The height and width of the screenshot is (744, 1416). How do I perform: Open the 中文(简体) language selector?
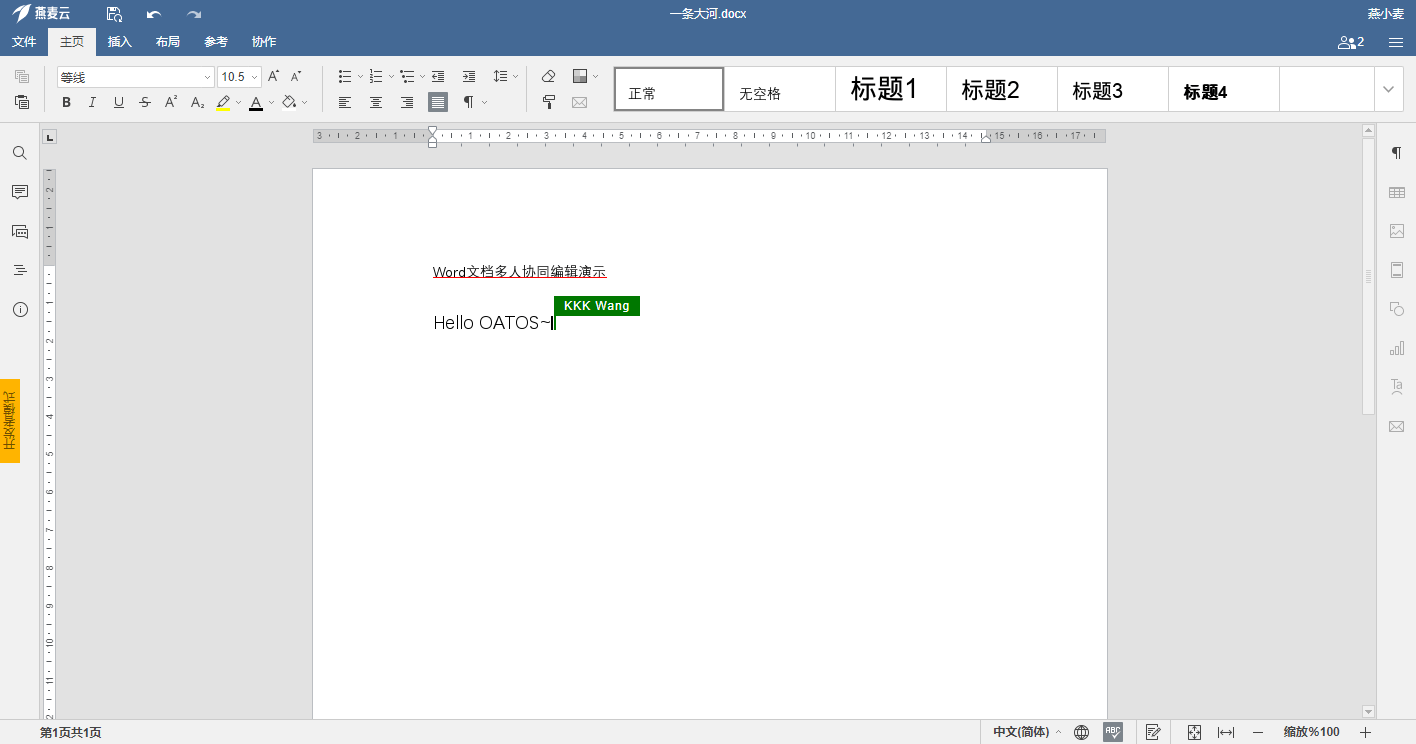[x=1027, y=732]
